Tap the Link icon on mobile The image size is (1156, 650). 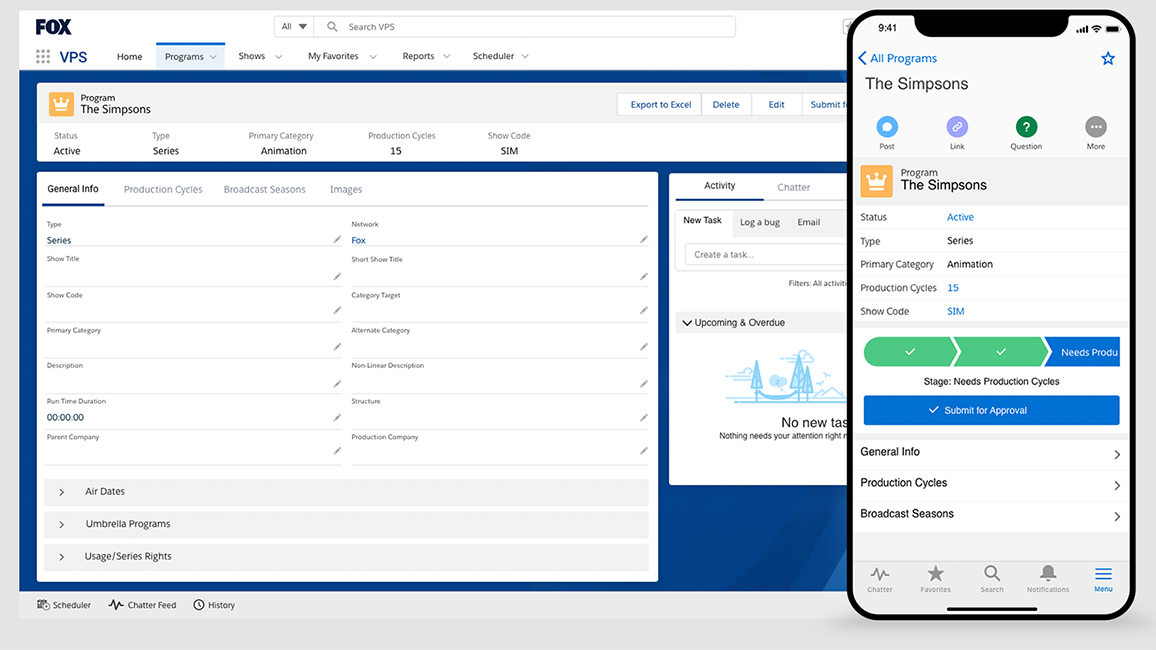(957, 127)
